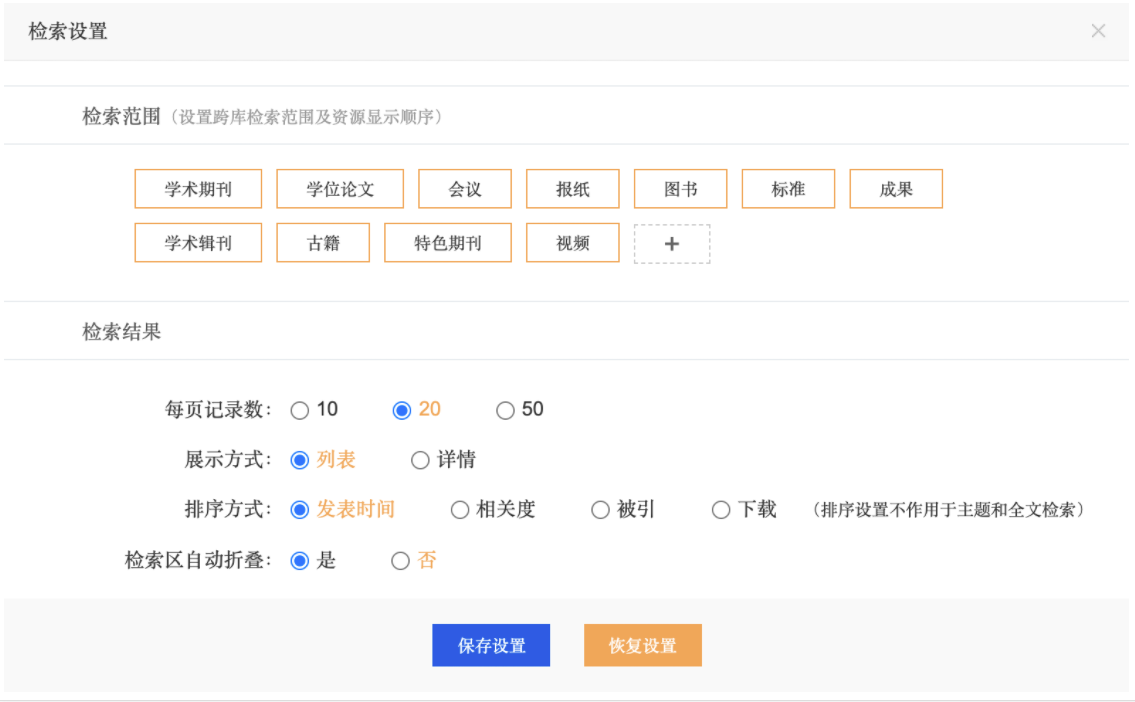Toggle the 成果 search scope
This screenshot has width=1135, height=702.
896,188
